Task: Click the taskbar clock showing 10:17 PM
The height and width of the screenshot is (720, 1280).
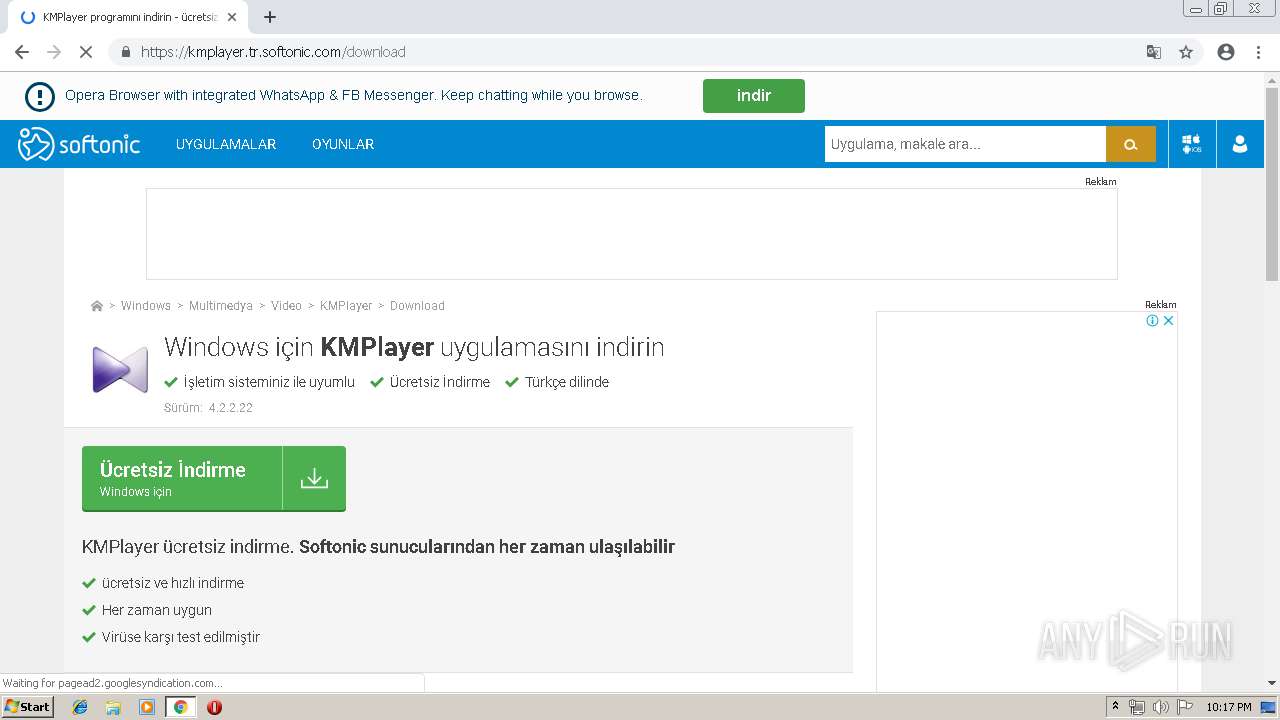Action: point(1229,707)
